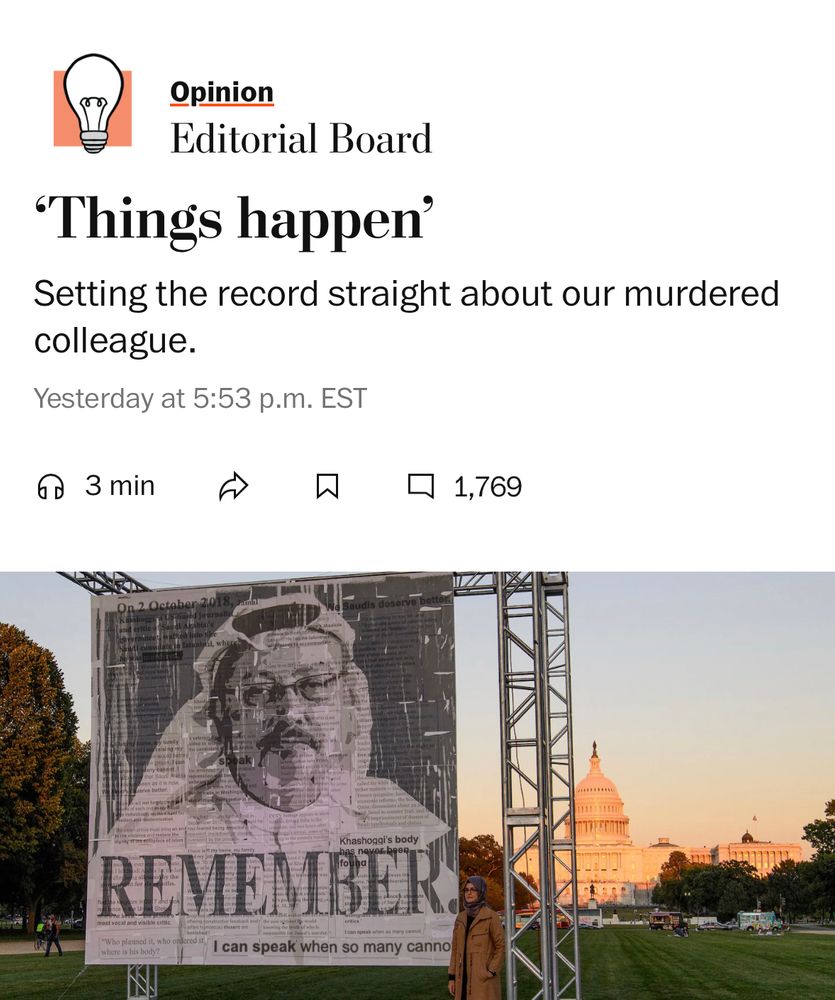Click the lightbulb Opinion section icon
Viewport: 835px width, 1000px height.
pyautogui.click(x=93, y=104)
